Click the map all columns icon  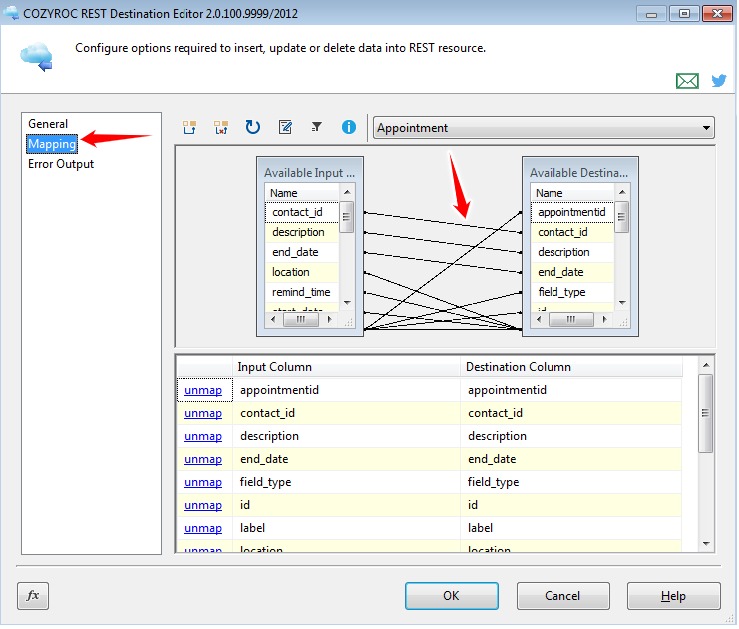click(189, 128)
